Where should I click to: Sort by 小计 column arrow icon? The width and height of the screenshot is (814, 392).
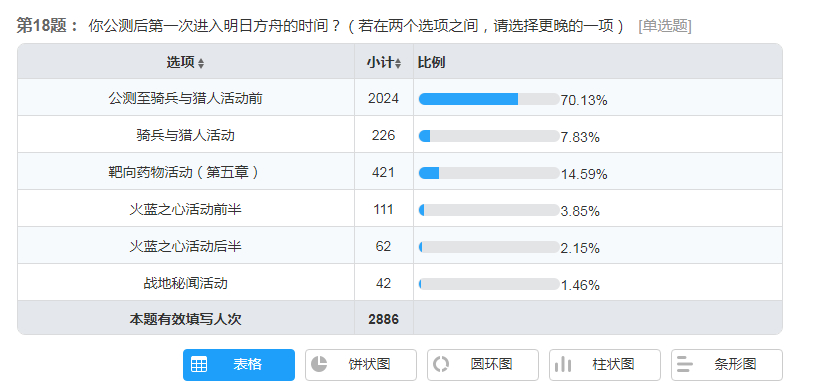point(398,63)
